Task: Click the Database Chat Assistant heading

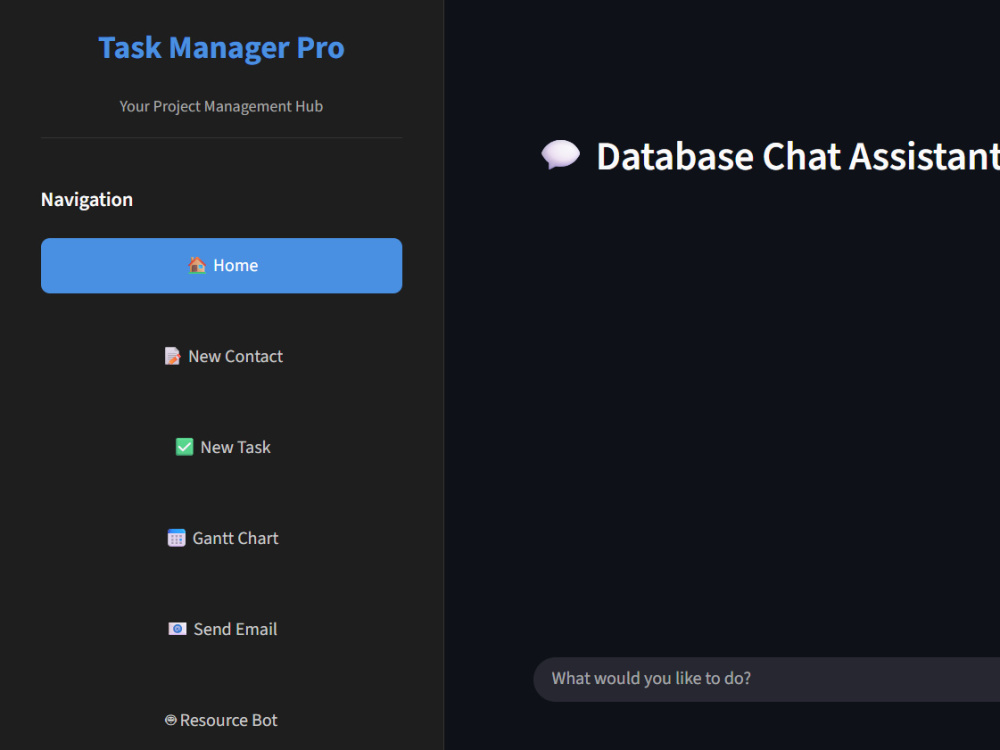Action: pyautogui.click(x=798, y=156)
